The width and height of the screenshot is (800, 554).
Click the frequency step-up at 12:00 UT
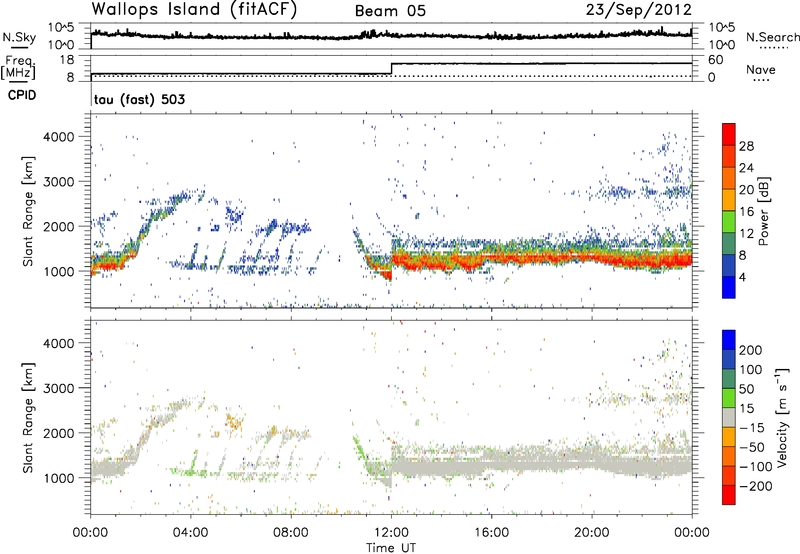[391, 69]
